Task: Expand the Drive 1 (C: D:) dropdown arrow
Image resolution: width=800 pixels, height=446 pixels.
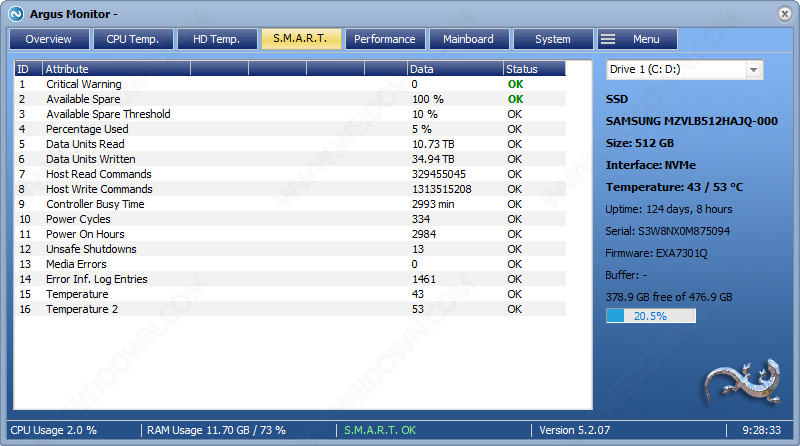Action: [x=754, y=70]
